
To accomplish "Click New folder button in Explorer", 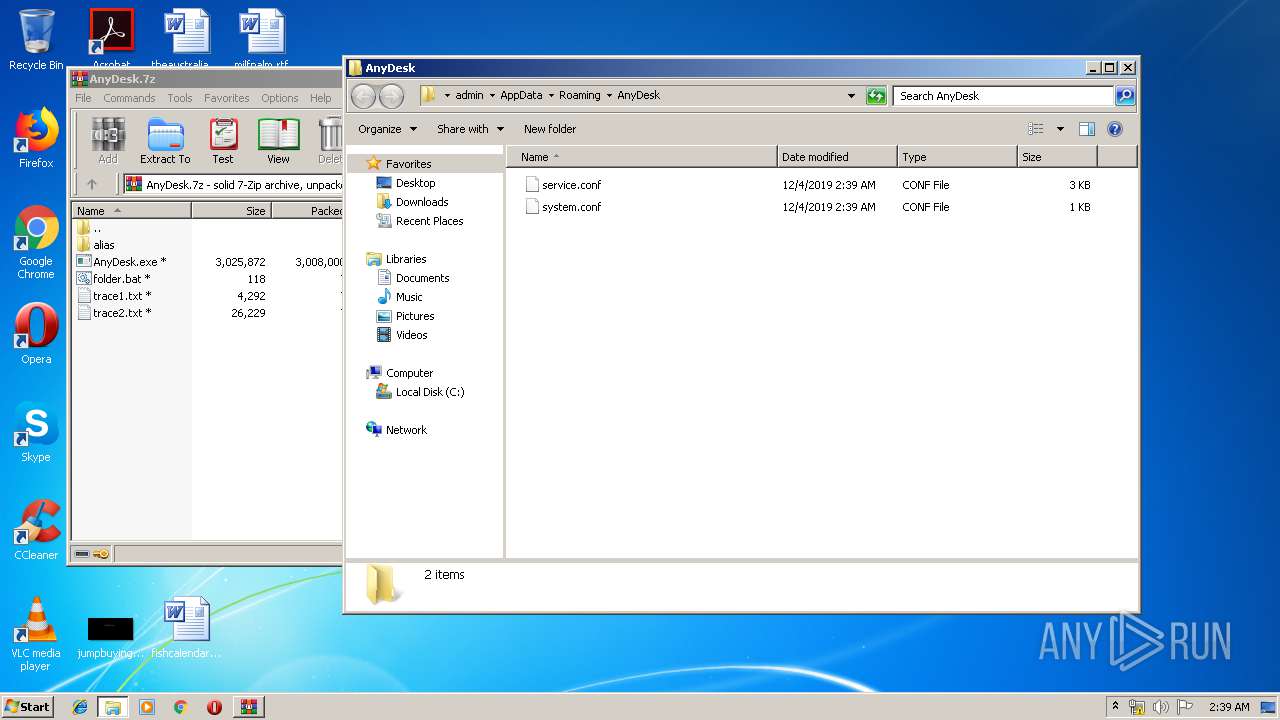I will click(x=550, y=129).
